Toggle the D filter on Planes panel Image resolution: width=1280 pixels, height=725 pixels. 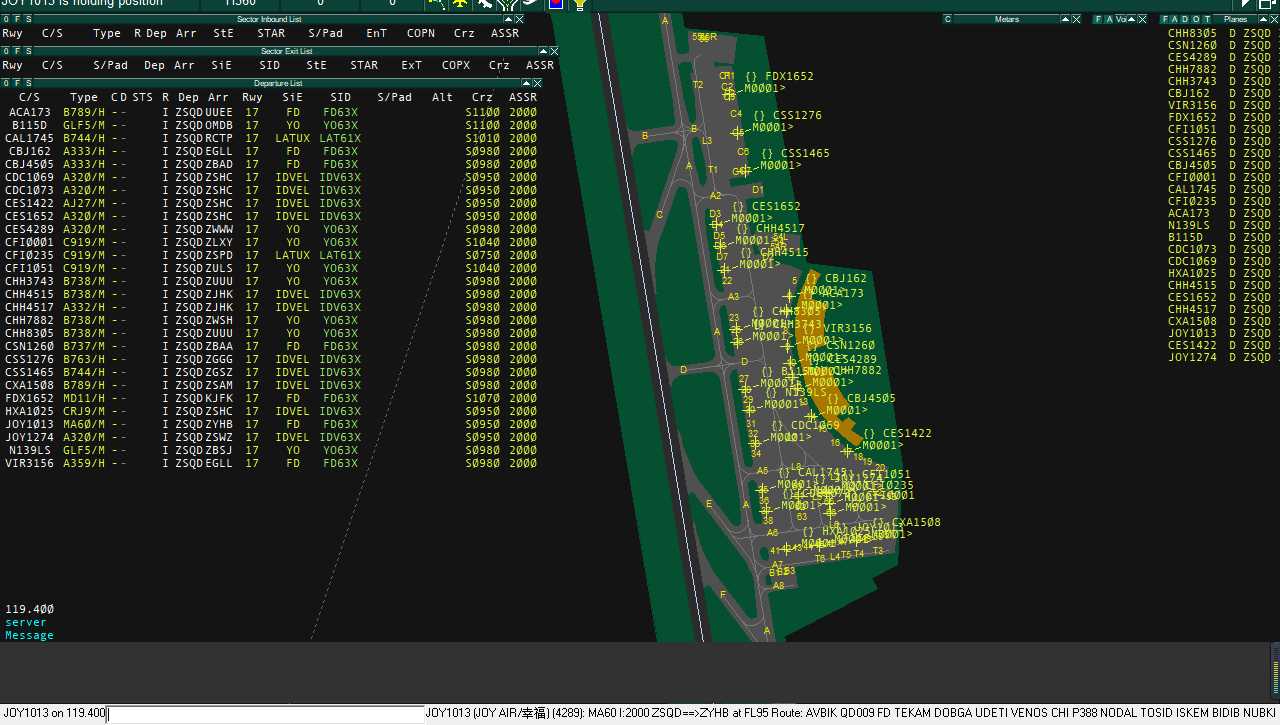pos(1185,19)
